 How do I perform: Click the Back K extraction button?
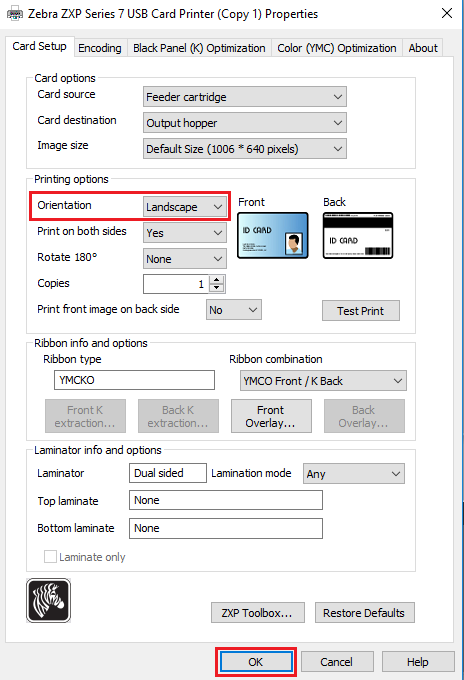coord(178,416)
